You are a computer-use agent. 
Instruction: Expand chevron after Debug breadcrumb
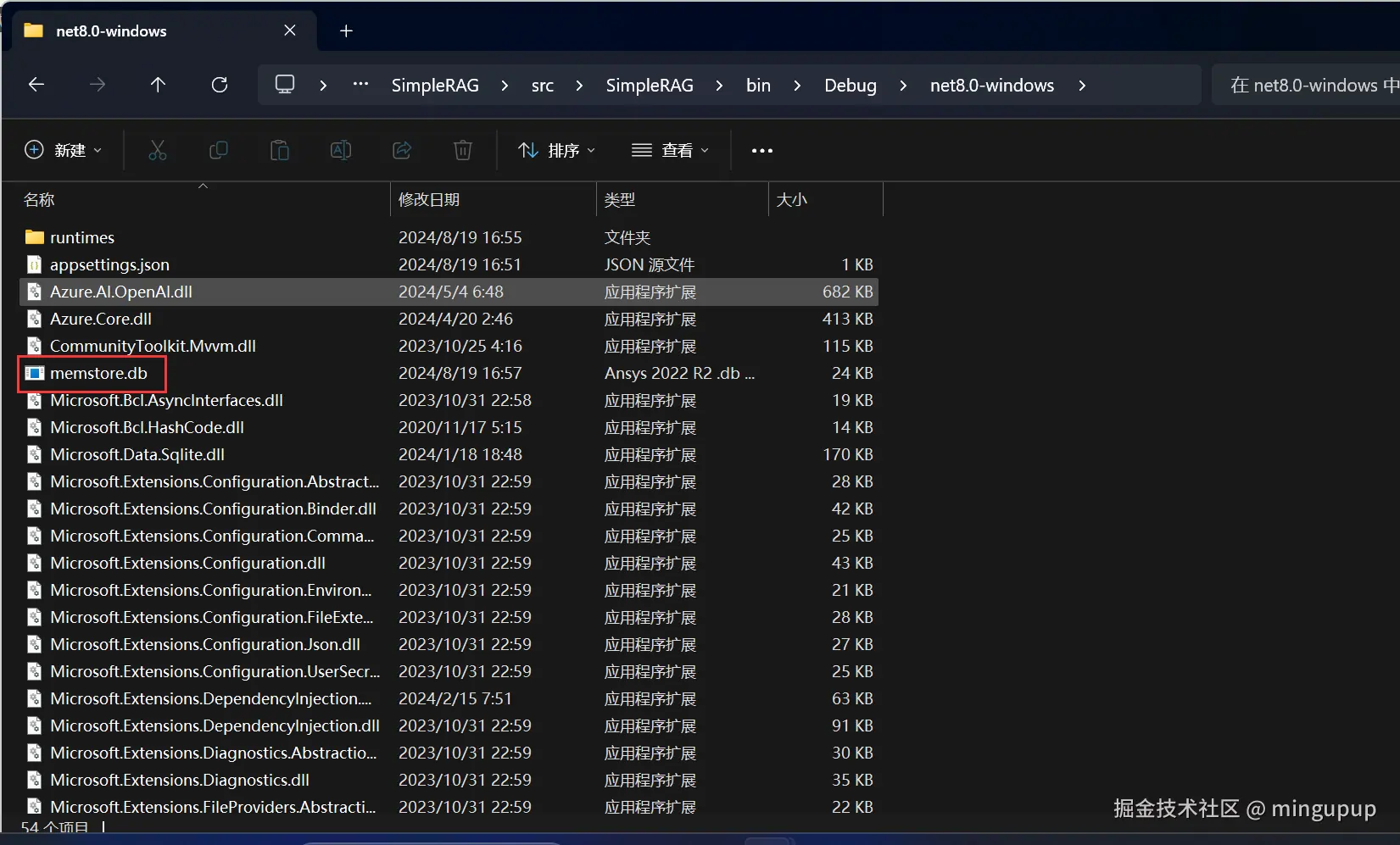pyautogui.click(x=903, y=86)
